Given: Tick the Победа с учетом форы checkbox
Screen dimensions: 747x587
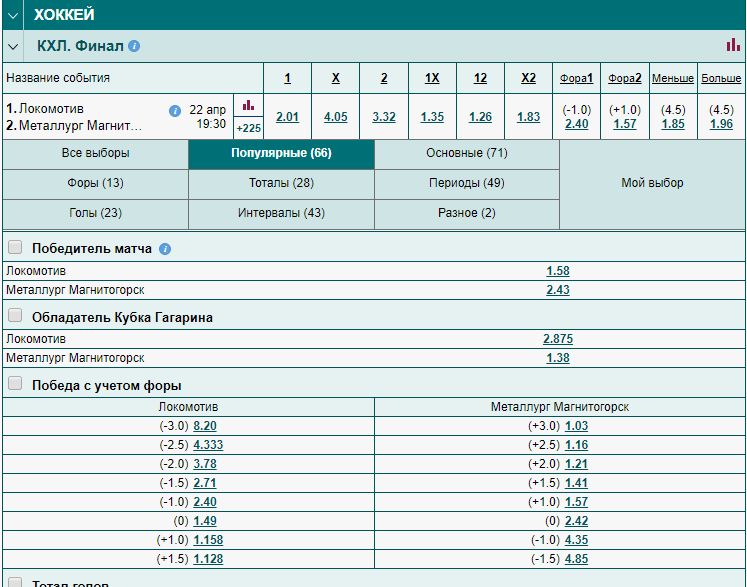Looking at the screenshot, I should click(x=15, y=384).
